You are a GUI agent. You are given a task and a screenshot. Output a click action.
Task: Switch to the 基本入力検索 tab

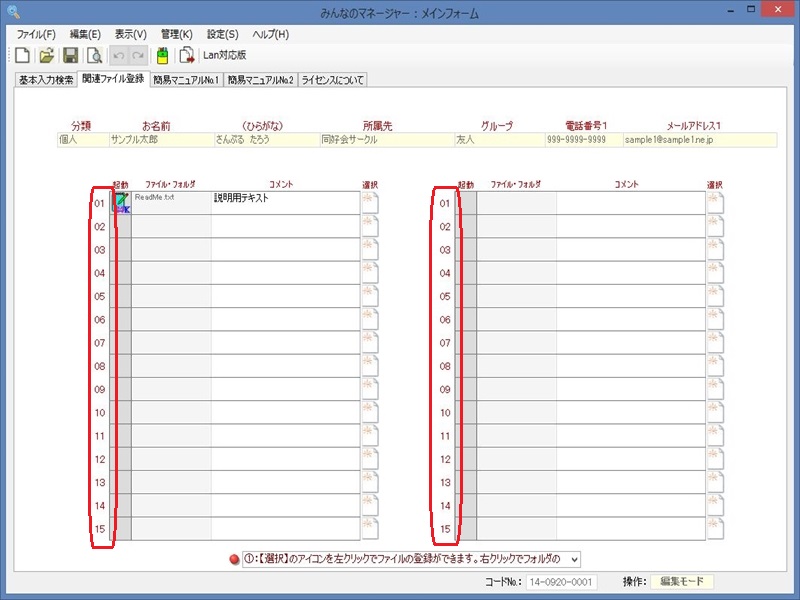46,79
